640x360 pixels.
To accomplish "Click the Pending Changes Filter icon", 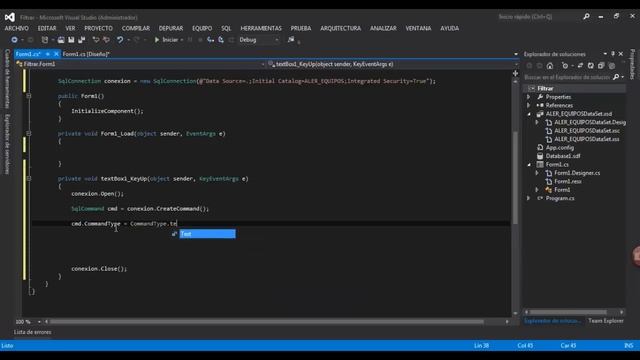I will (x=565, y=66).
